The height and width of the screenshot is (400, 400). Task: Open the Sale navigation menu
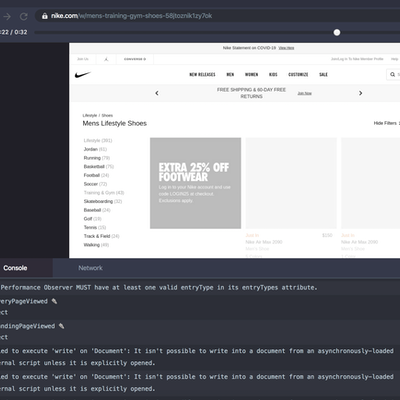coord(323,74)
